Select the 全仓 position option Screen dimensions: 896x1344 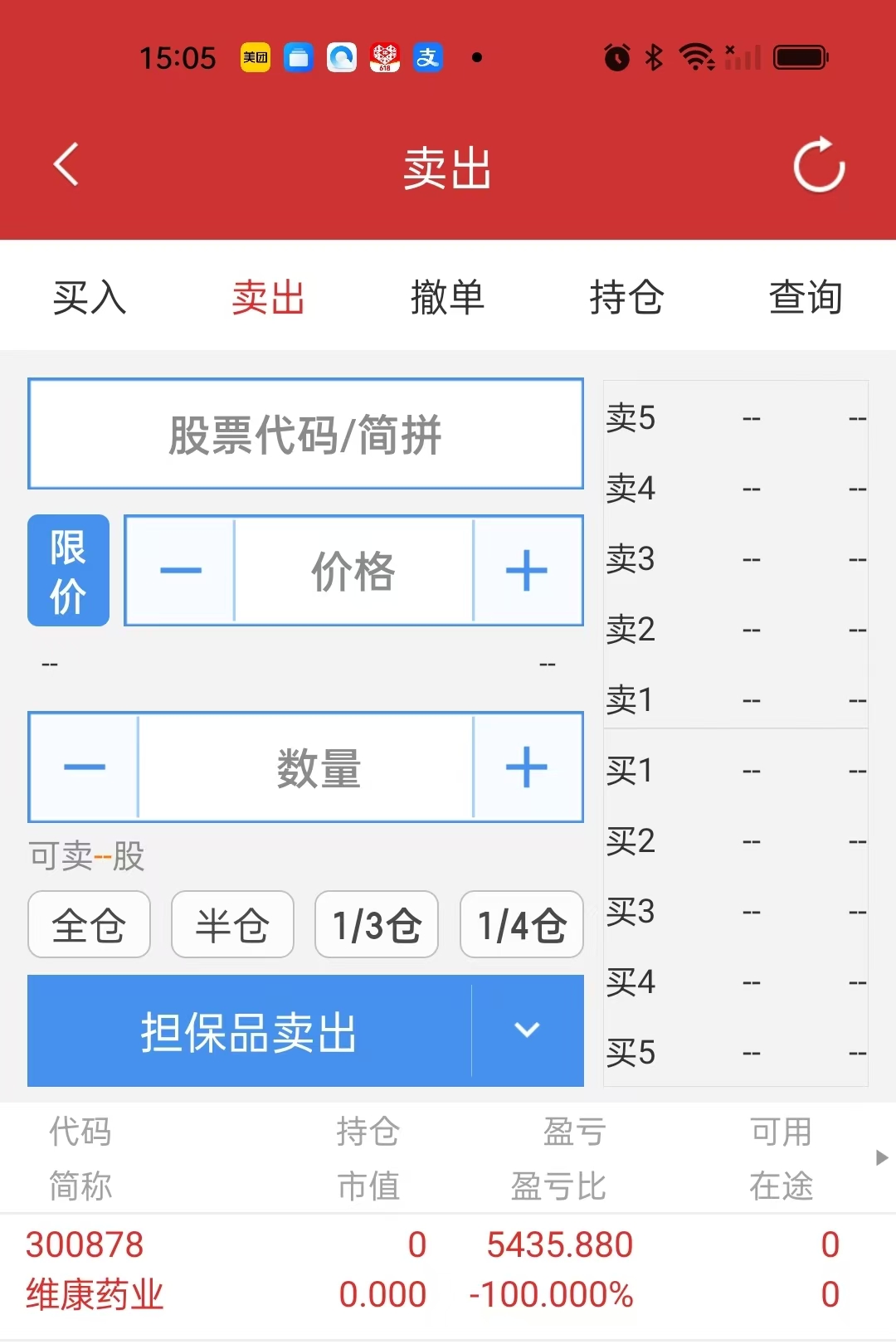click(89, 924)
